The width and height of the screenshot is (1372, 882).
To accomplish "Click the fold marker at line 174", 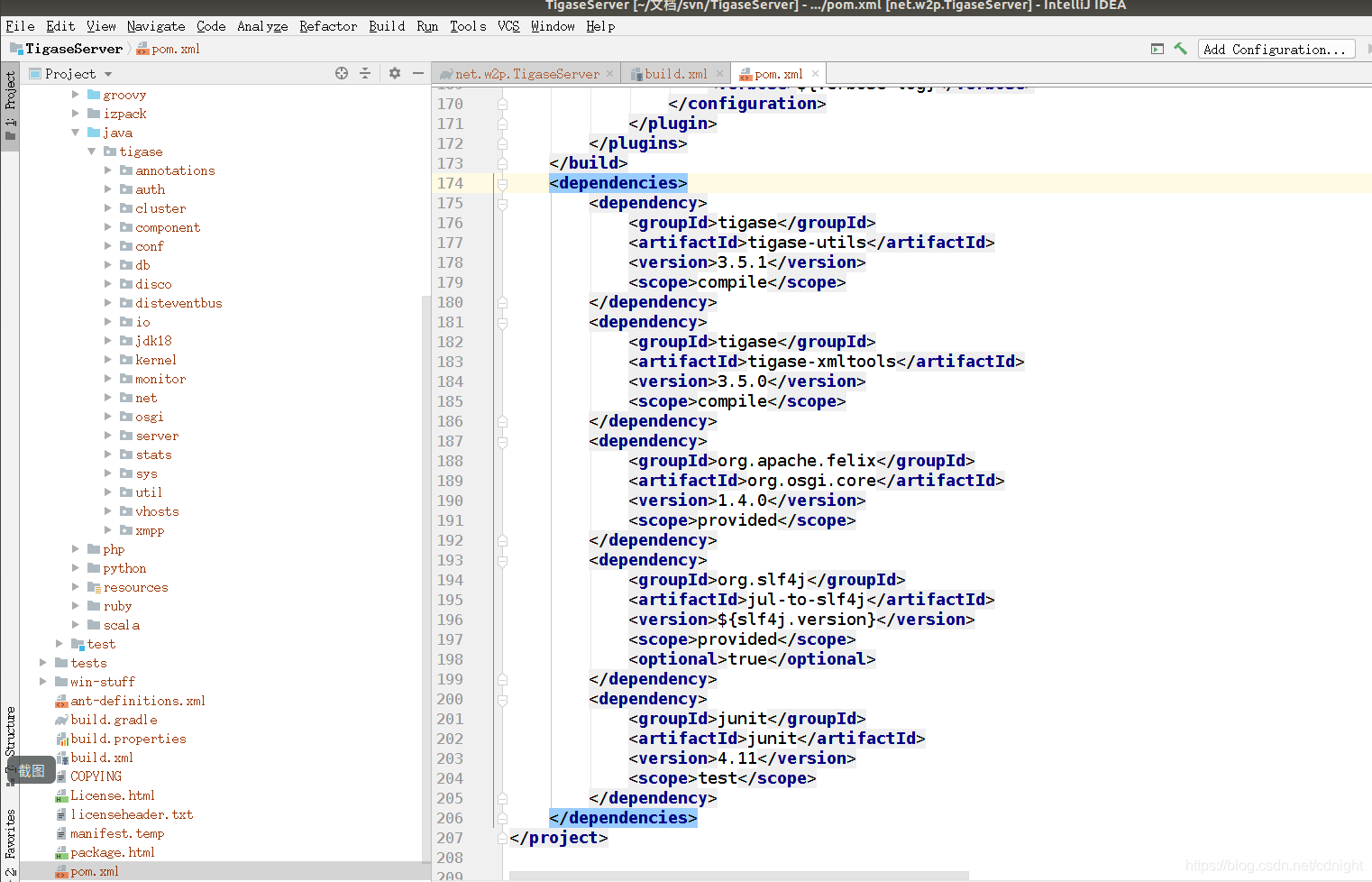I will coord(502,183).
